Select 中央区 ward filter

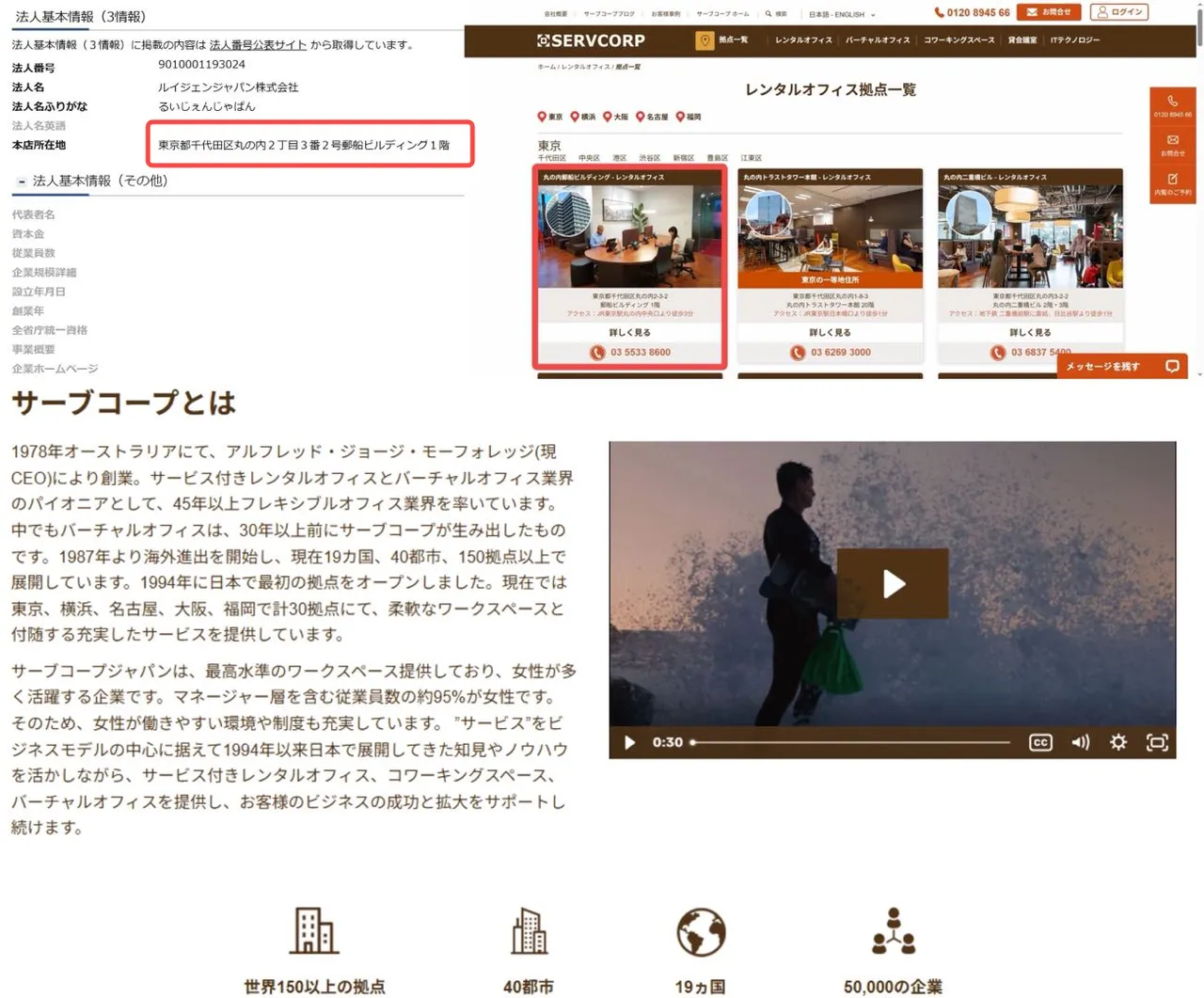pyautogui.click(x=589, y=158)
